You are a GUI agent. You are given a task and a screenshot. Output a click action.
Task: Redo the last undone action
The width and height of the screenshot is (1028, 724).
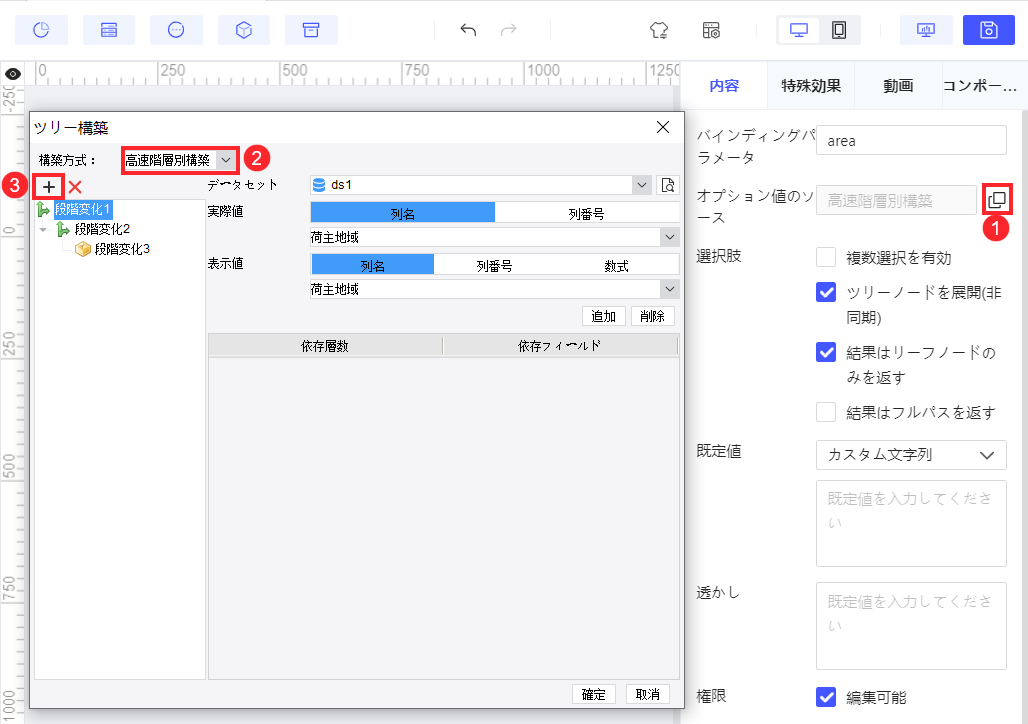coord(509,30)
